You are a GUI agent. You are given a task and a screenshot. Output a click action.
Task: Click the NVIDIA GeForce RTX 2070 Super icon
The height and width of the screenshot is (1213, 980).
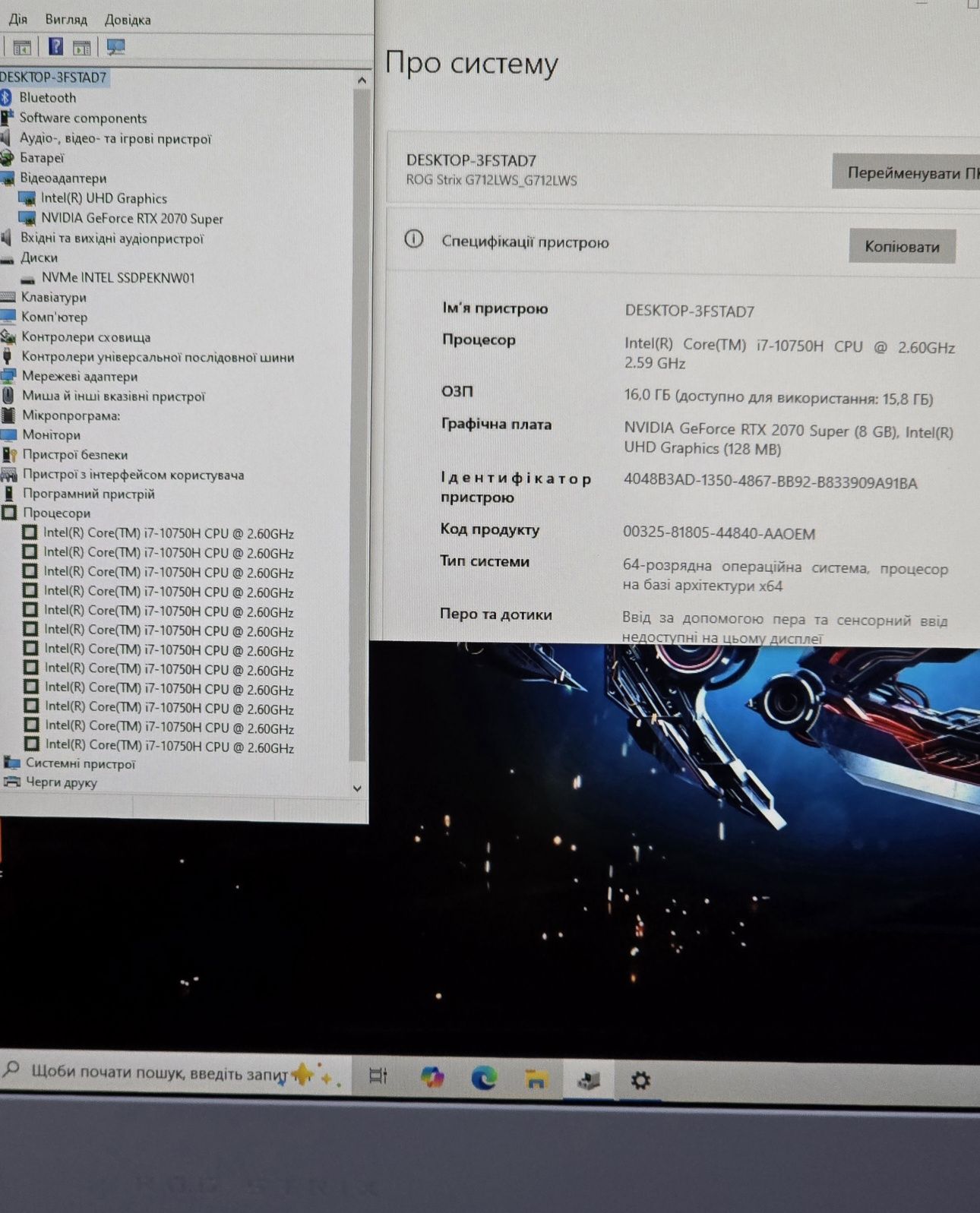coord(27,219)
